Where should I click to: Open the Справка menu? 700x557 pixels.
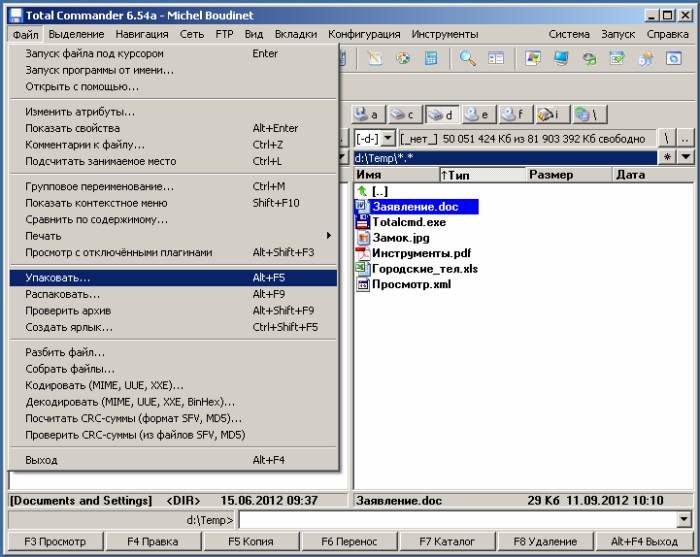pos(667,34)
